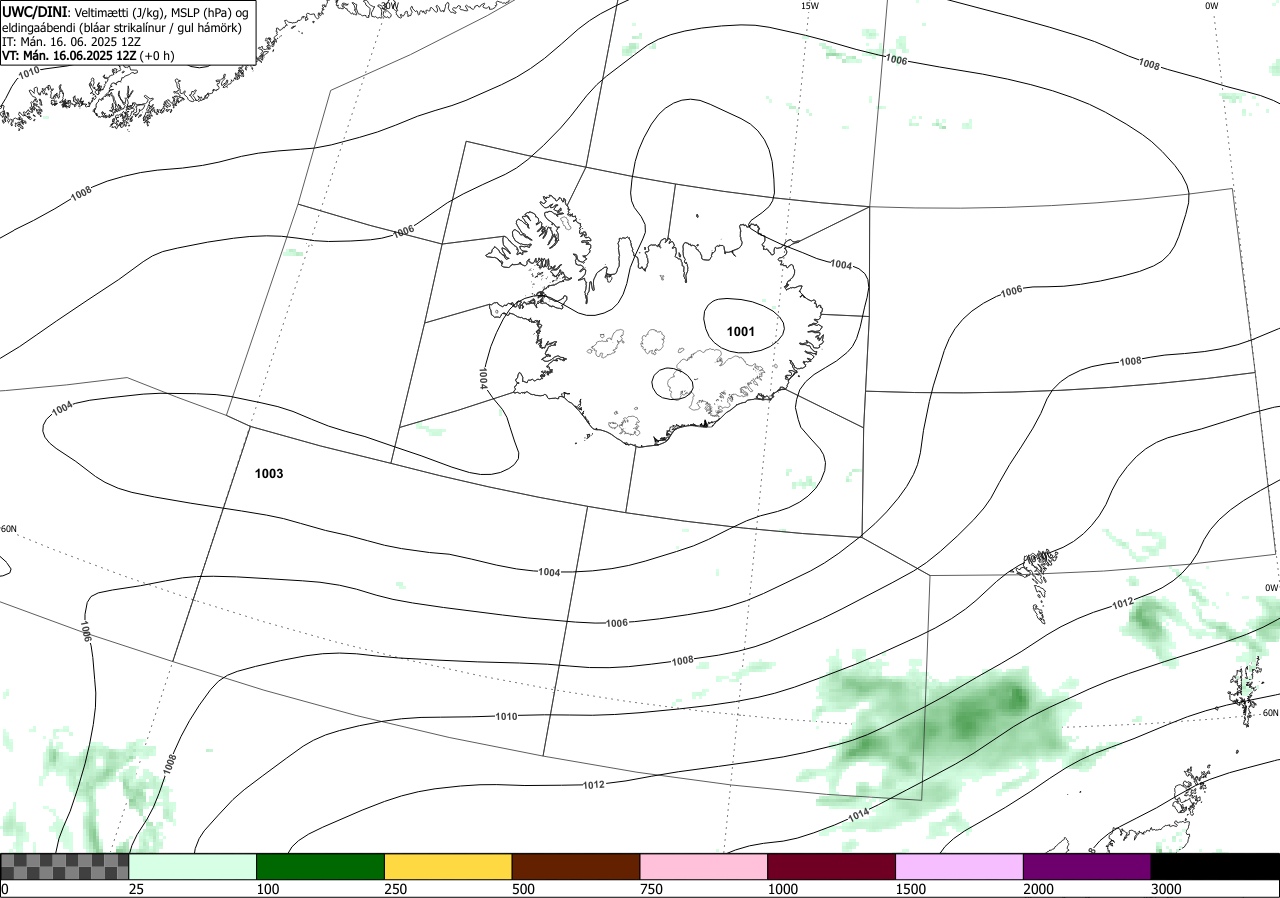Viewport: 1280px width, 898px height.
Task: Click the VT valid time line (+0 h)
Action: pos(88,56)
